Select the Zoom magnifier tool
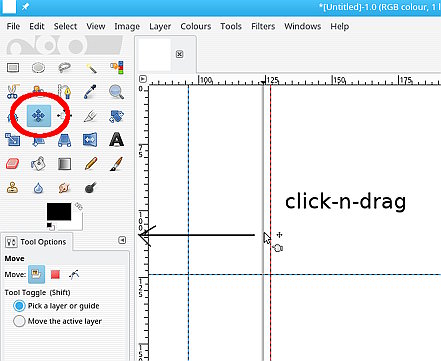 pos(116,92)
